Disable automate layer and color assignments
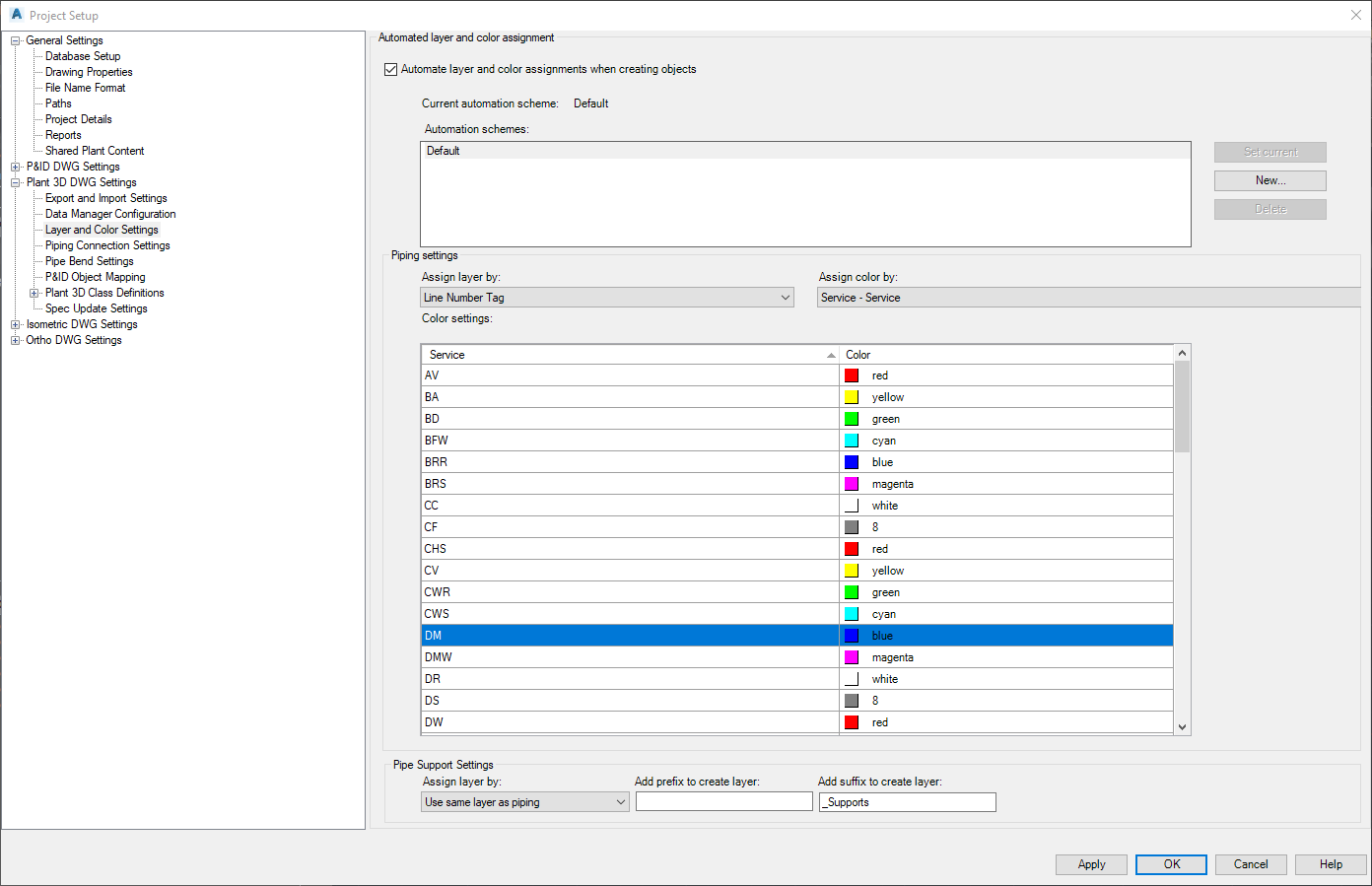The image size is (1372, 886). [390, 69]
